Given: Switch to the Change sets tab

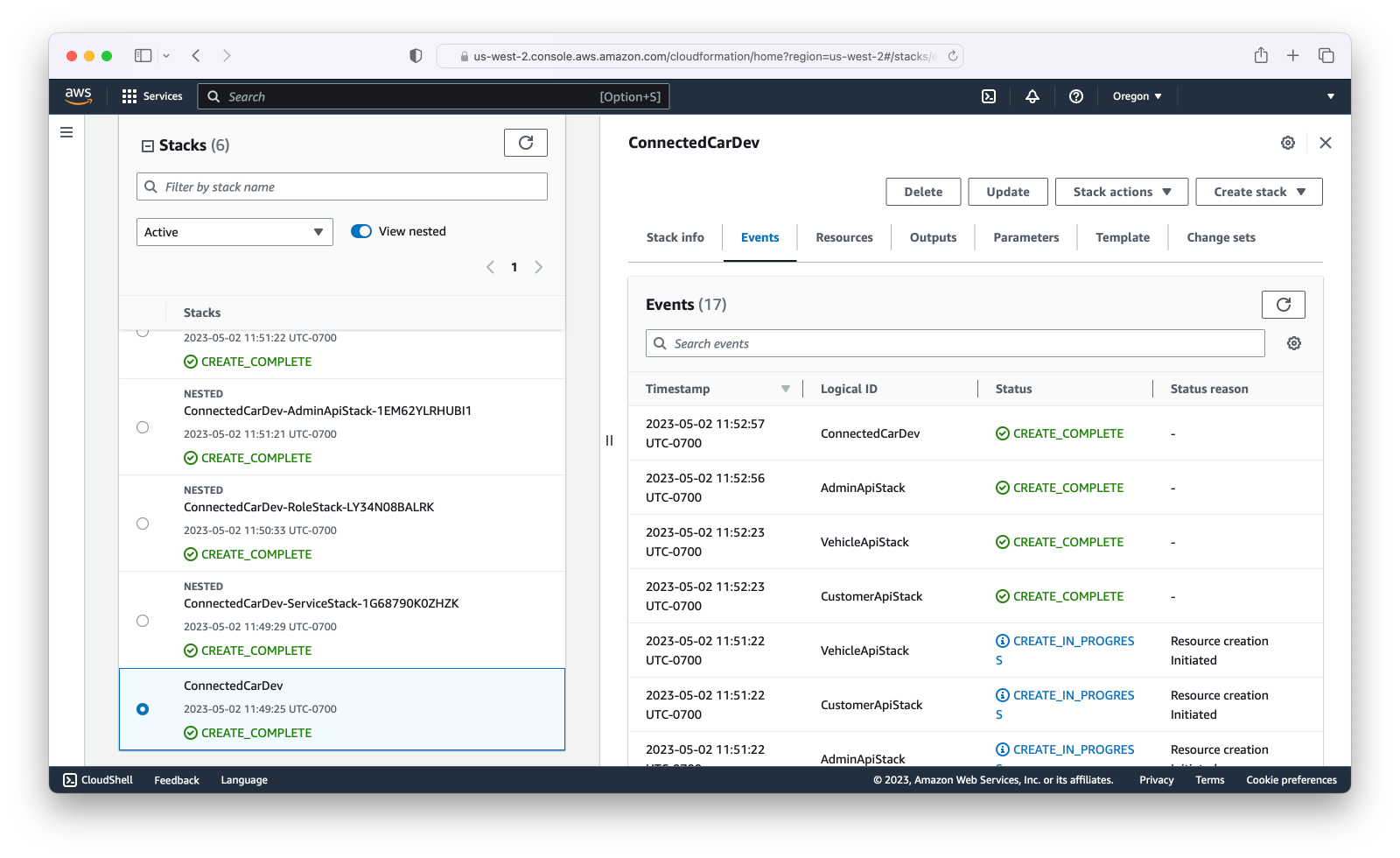Looking at the screenshot, I should [x=1221, y=237].
